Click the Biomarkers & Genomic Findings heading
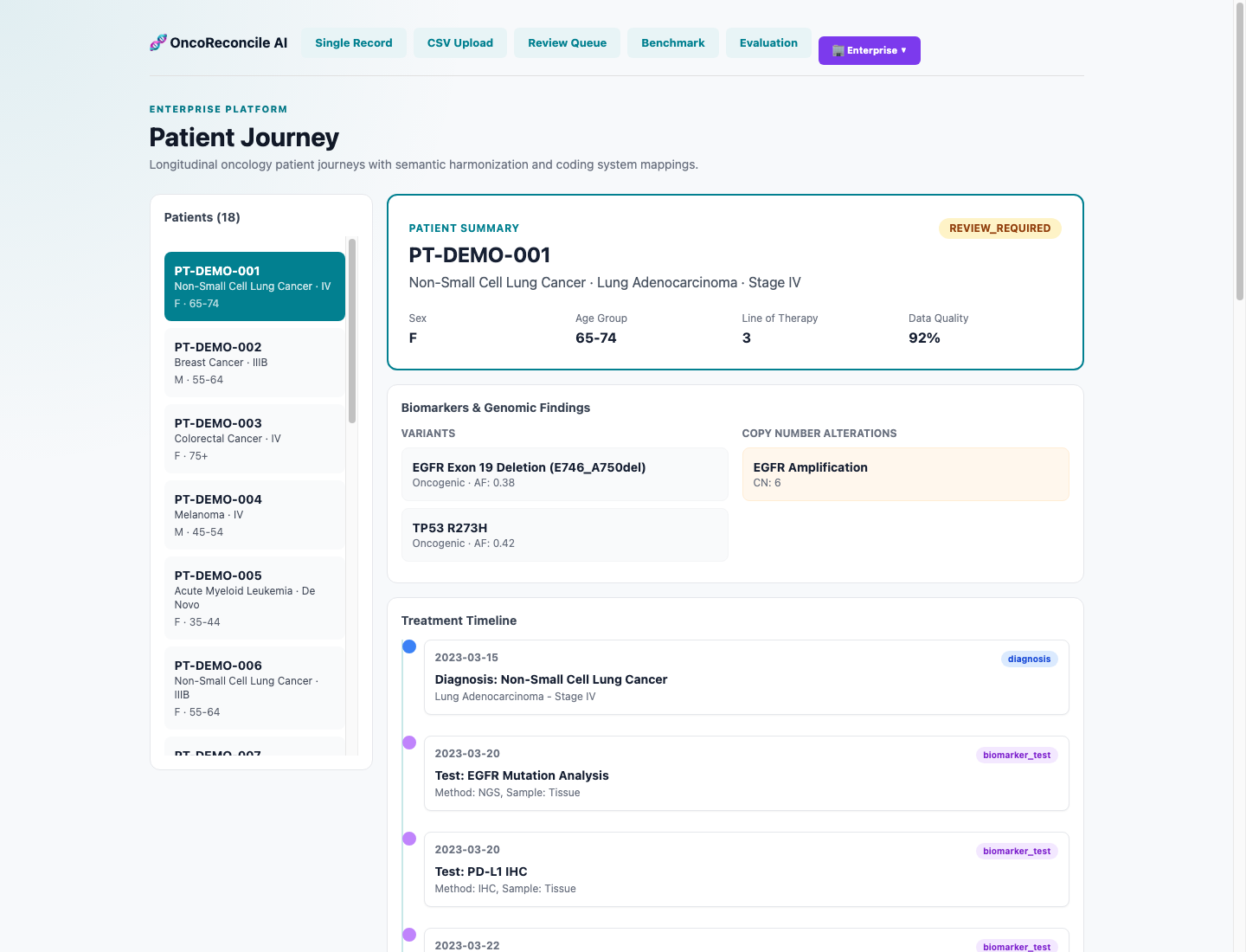The image size is (1246, 952). (x=496, y=408)
